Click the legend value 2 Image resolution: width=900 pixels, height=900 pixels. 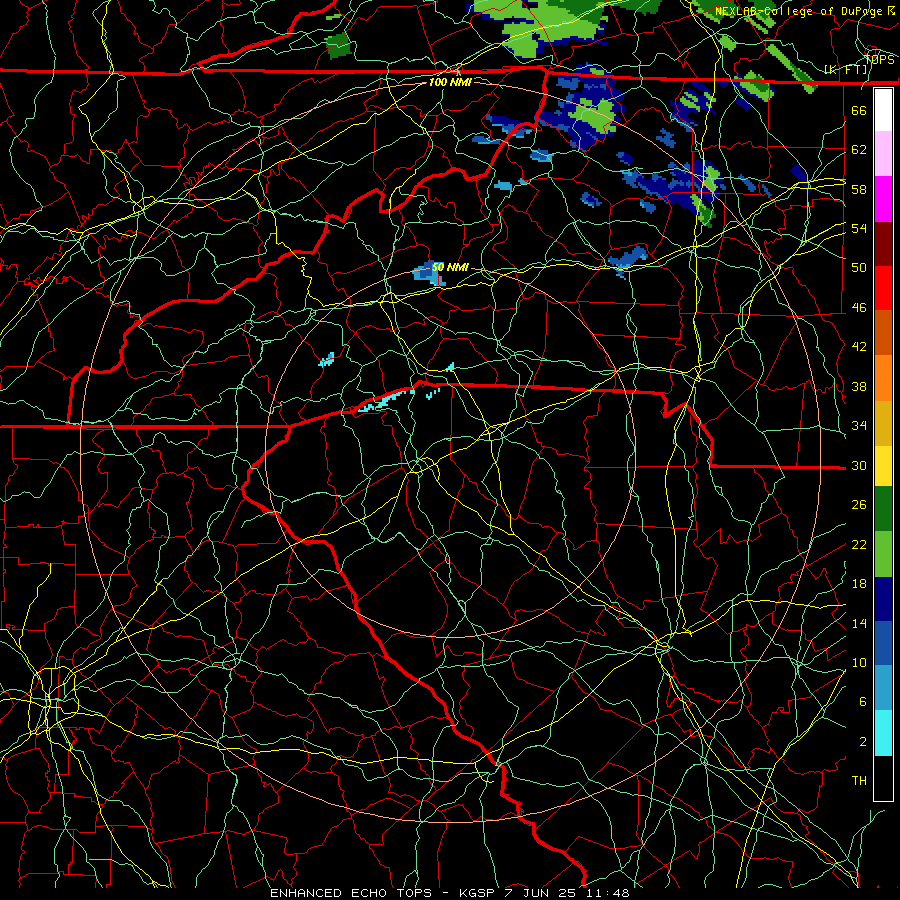[x=862, y=742]
